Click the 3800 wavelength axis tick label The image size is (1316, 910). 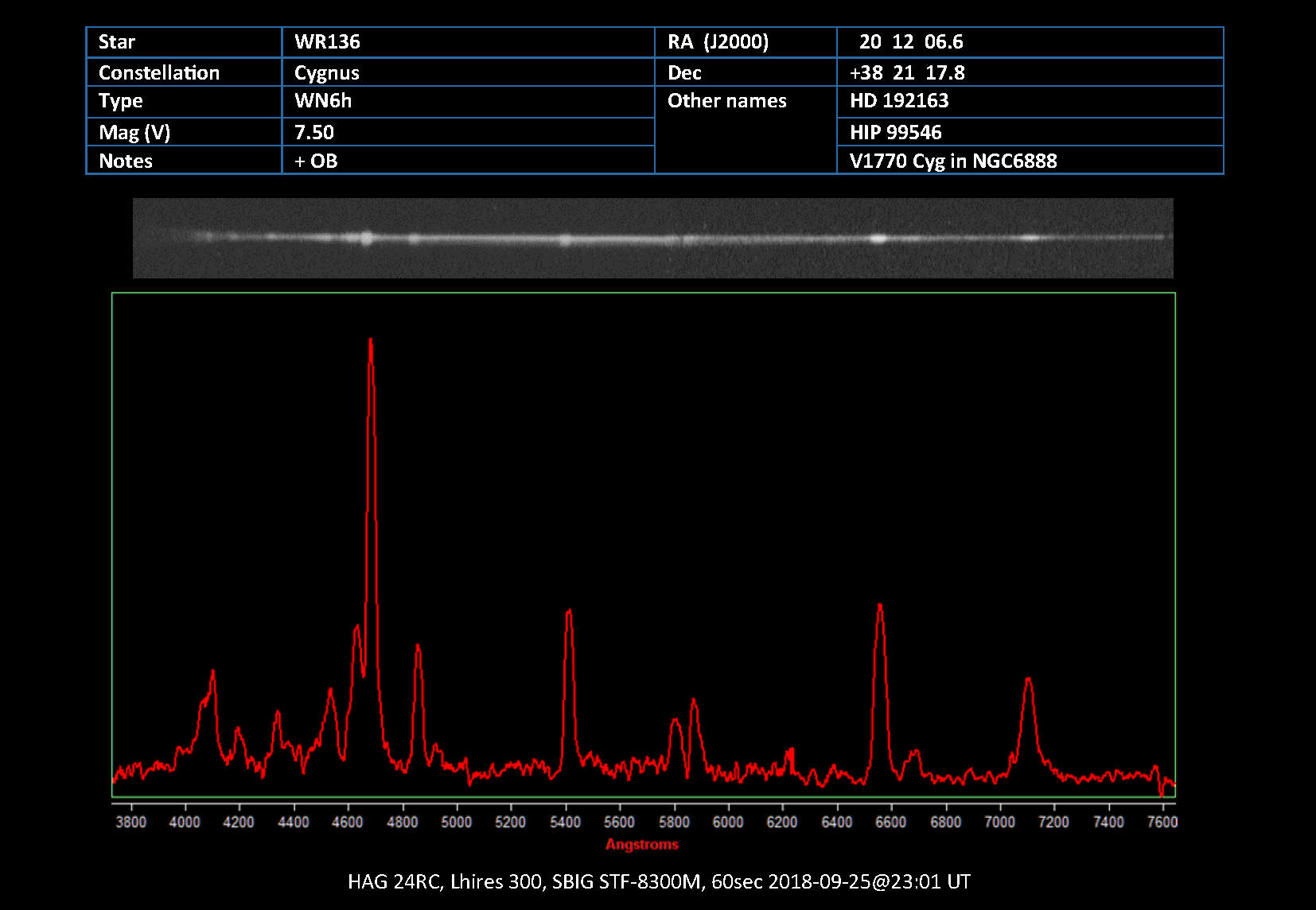(130, 822)
